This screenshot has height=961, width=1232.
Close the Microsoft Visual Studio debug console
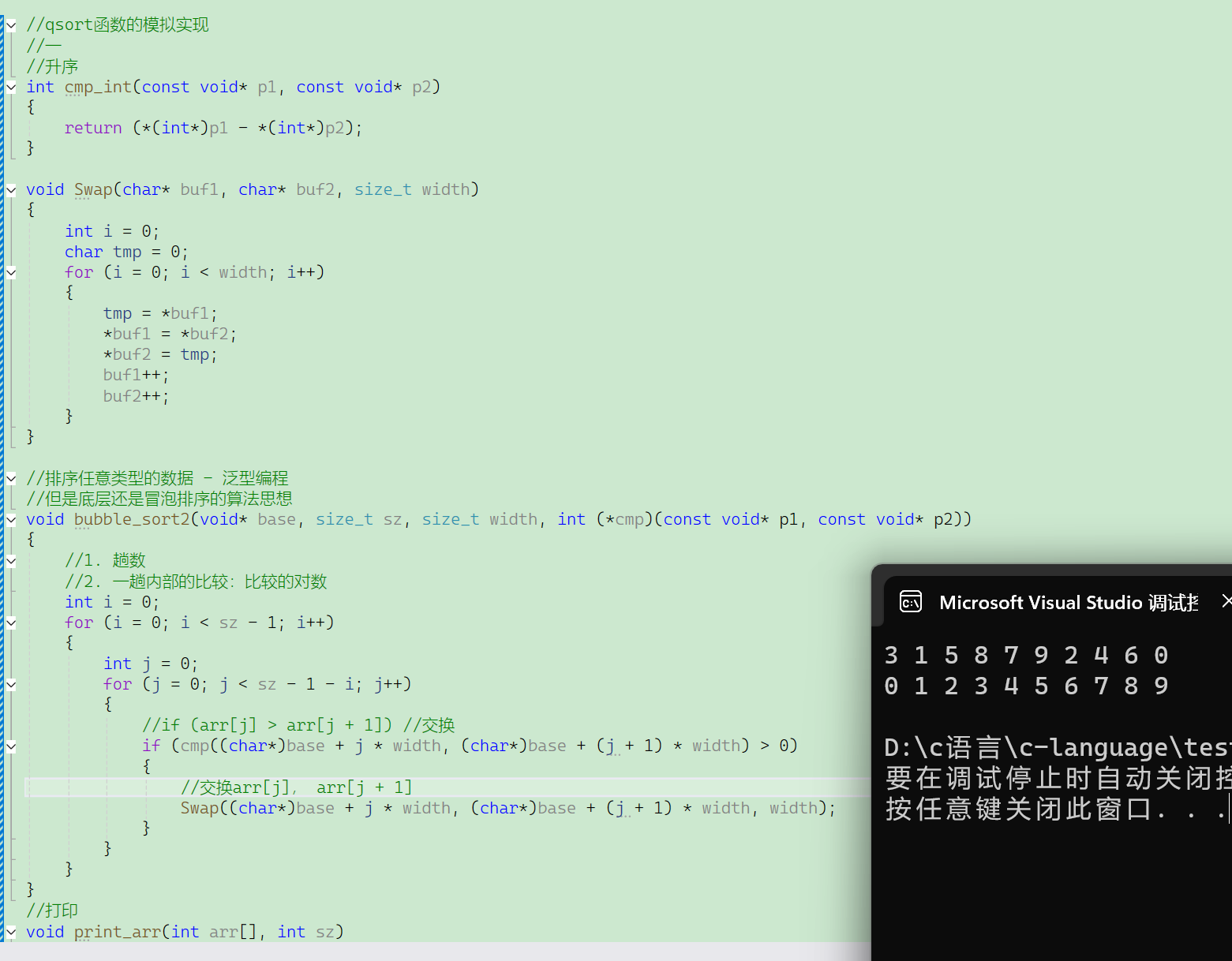click(1226, 601)
